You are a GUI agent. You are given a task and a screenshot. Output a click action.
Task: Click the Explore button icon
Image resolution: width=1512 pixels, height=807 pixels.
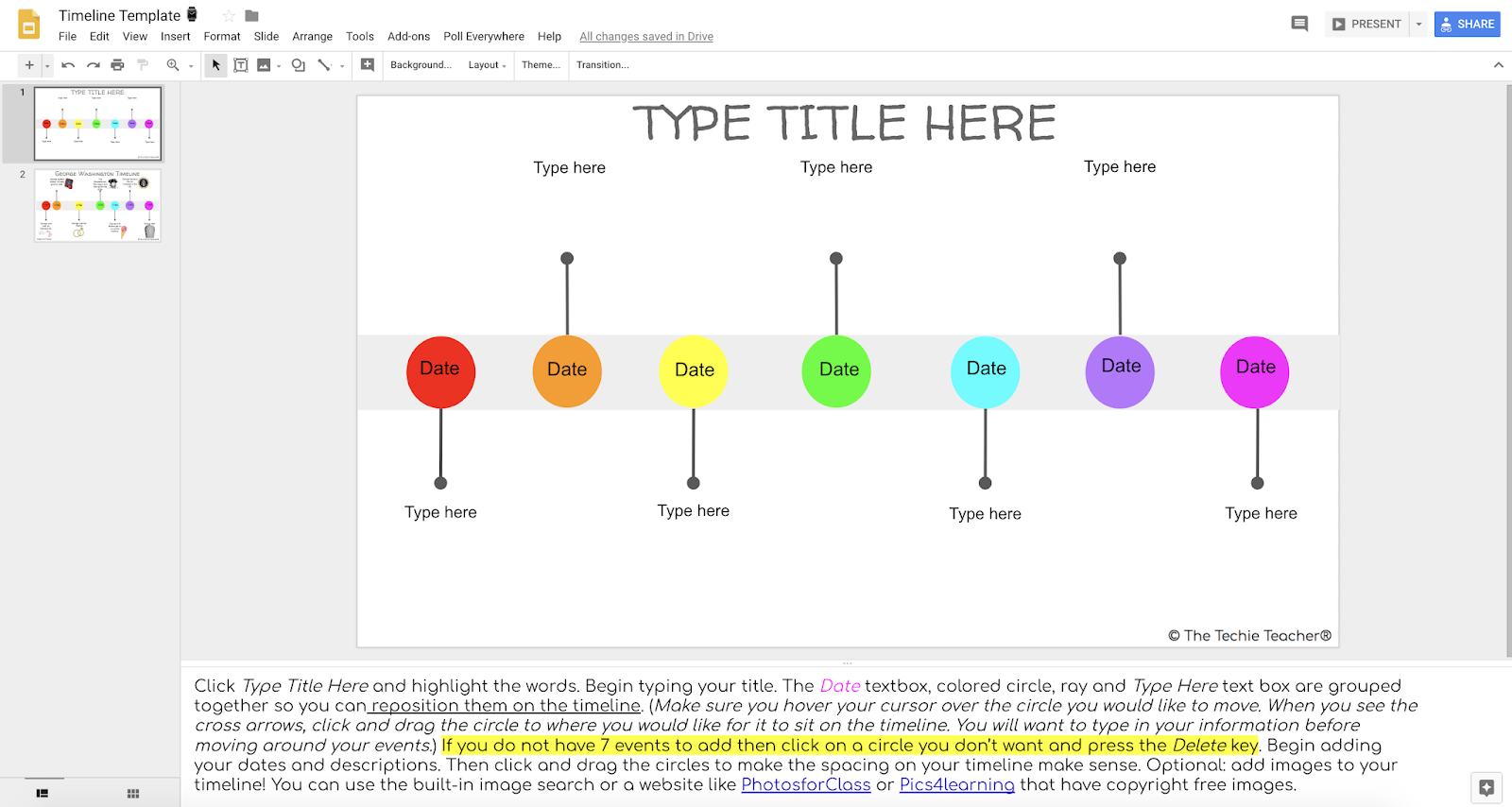(x=1486, y=787)
